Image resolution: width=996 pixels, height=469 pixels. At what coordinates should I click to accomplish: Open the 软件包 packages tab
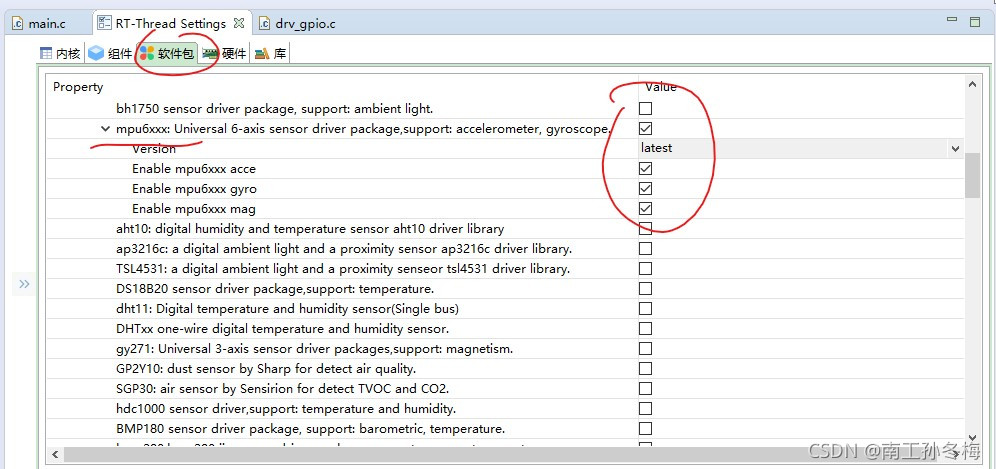click(x=166, y=54)
